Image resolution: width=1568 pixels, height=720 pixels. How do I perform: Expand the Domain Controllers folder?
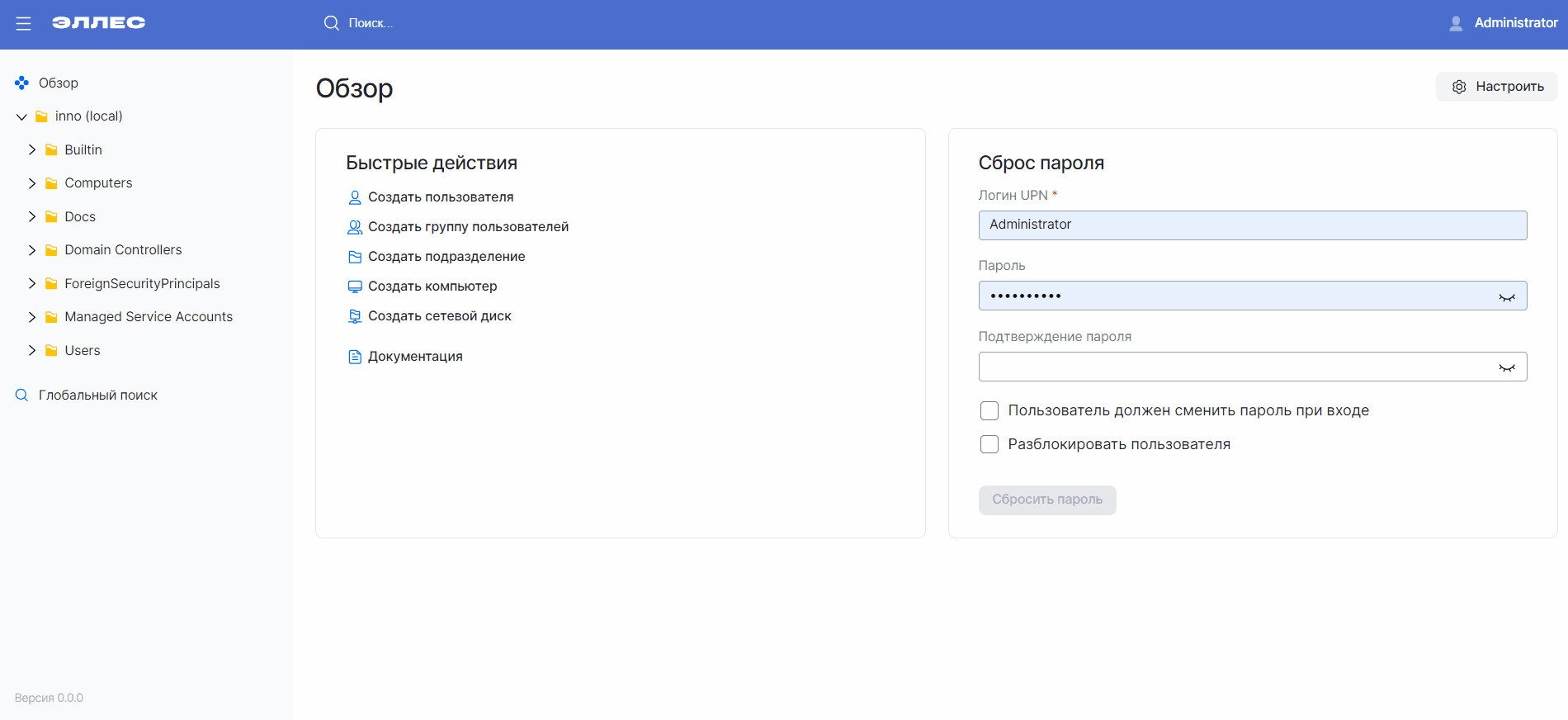tap(32, 250)
